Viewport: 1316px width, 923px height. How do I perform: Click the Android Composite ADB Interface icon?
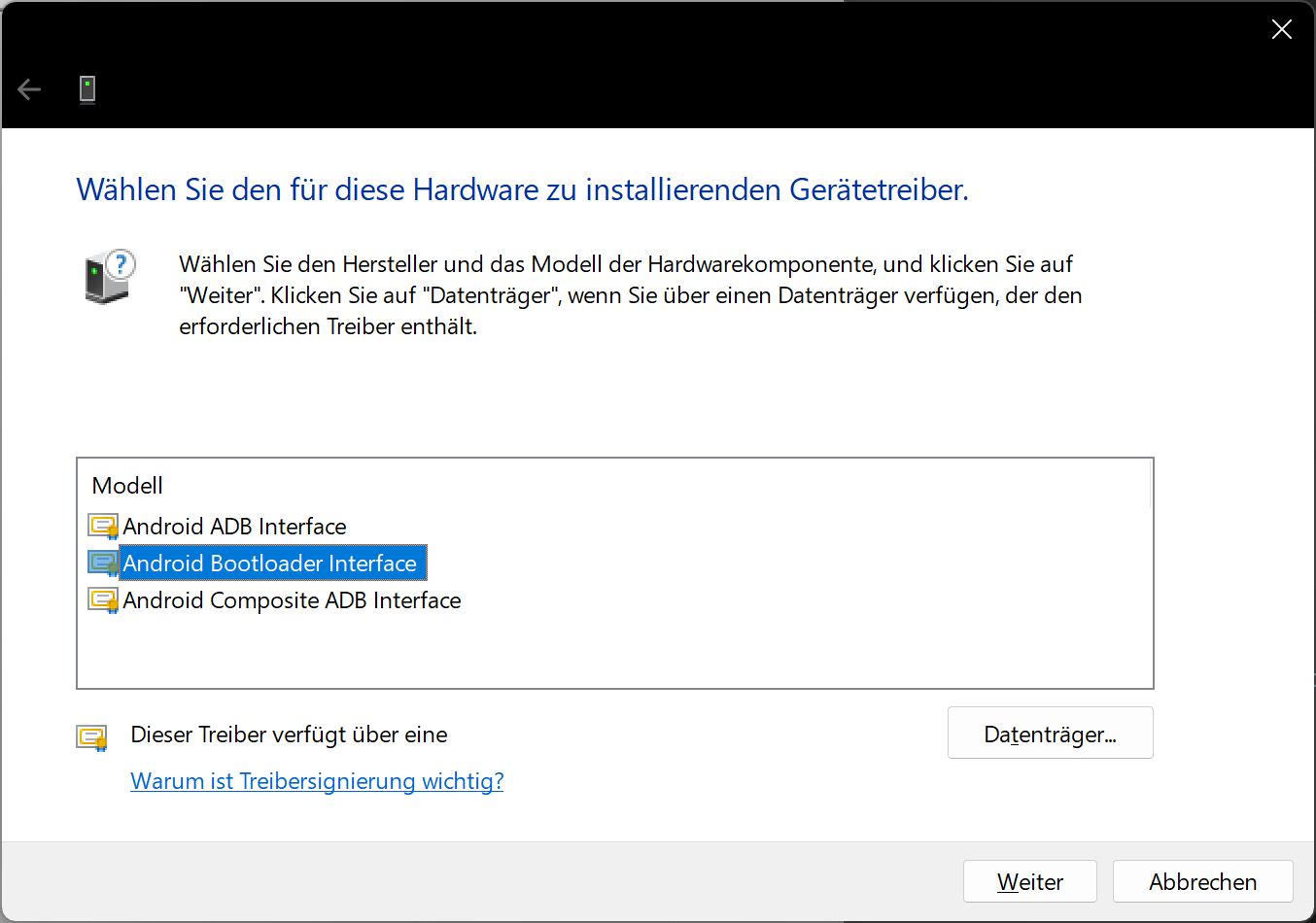click(x=103, y=600)
